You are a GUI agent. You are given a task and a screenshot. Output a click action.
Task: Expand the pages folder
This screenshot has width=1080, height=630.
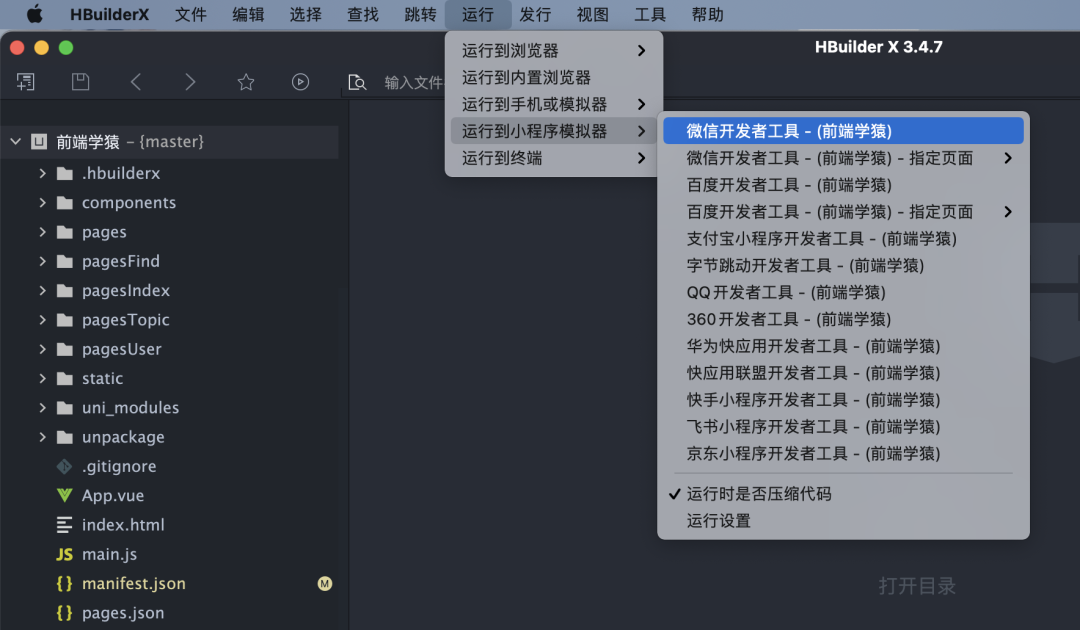click(x=41, y=232)
